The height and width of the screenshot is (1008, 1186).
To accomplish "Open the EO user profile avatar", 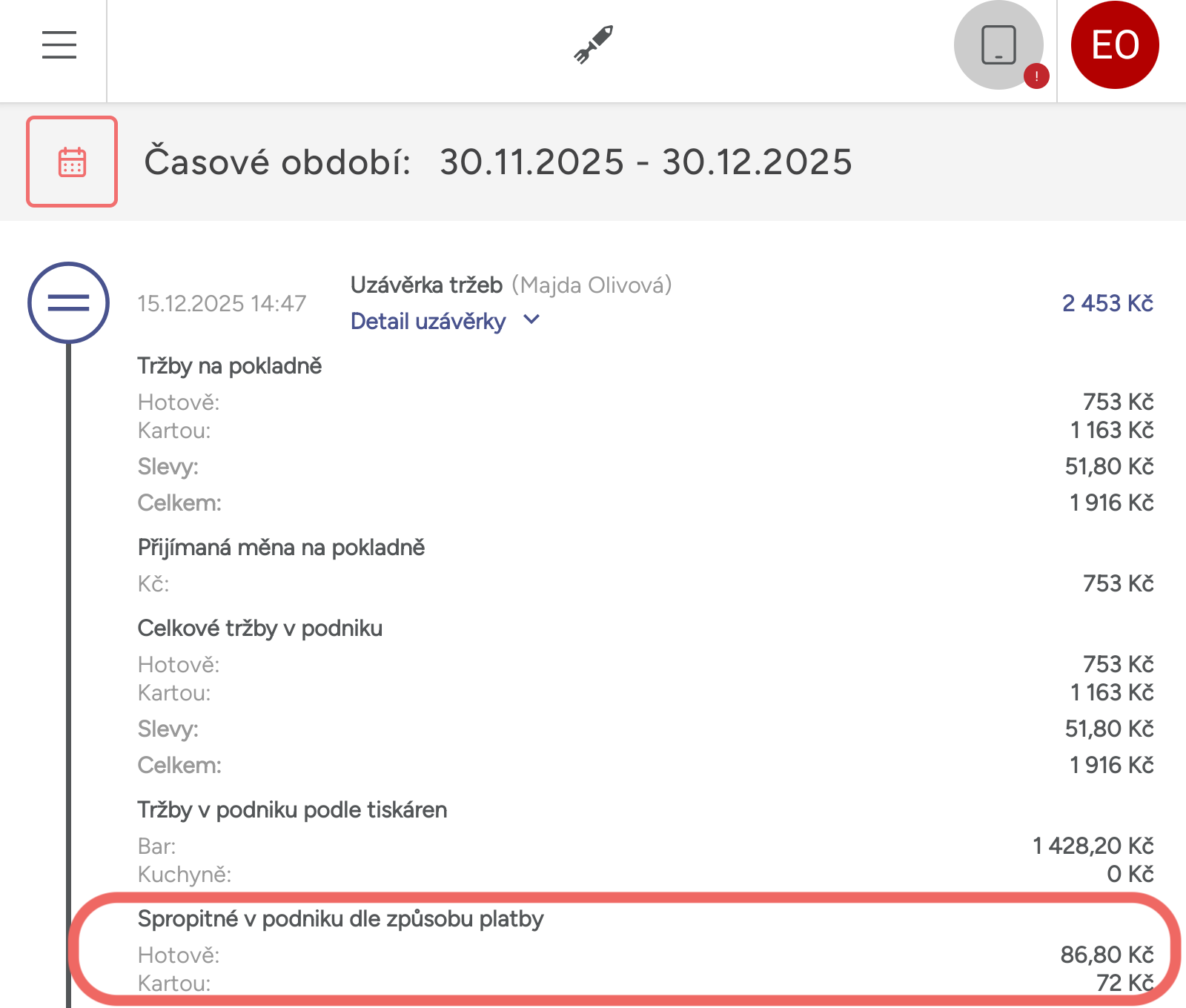I will [x=1115, y=45].
